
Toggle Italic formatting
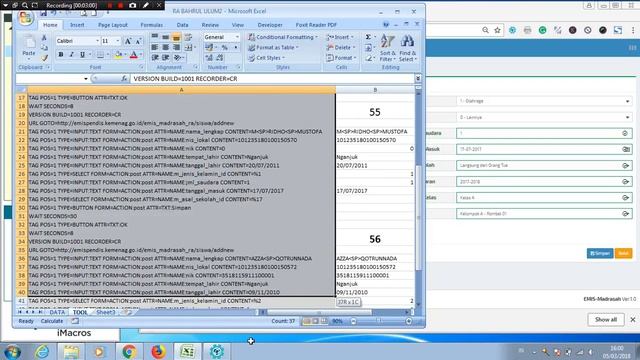pos(71,55)
